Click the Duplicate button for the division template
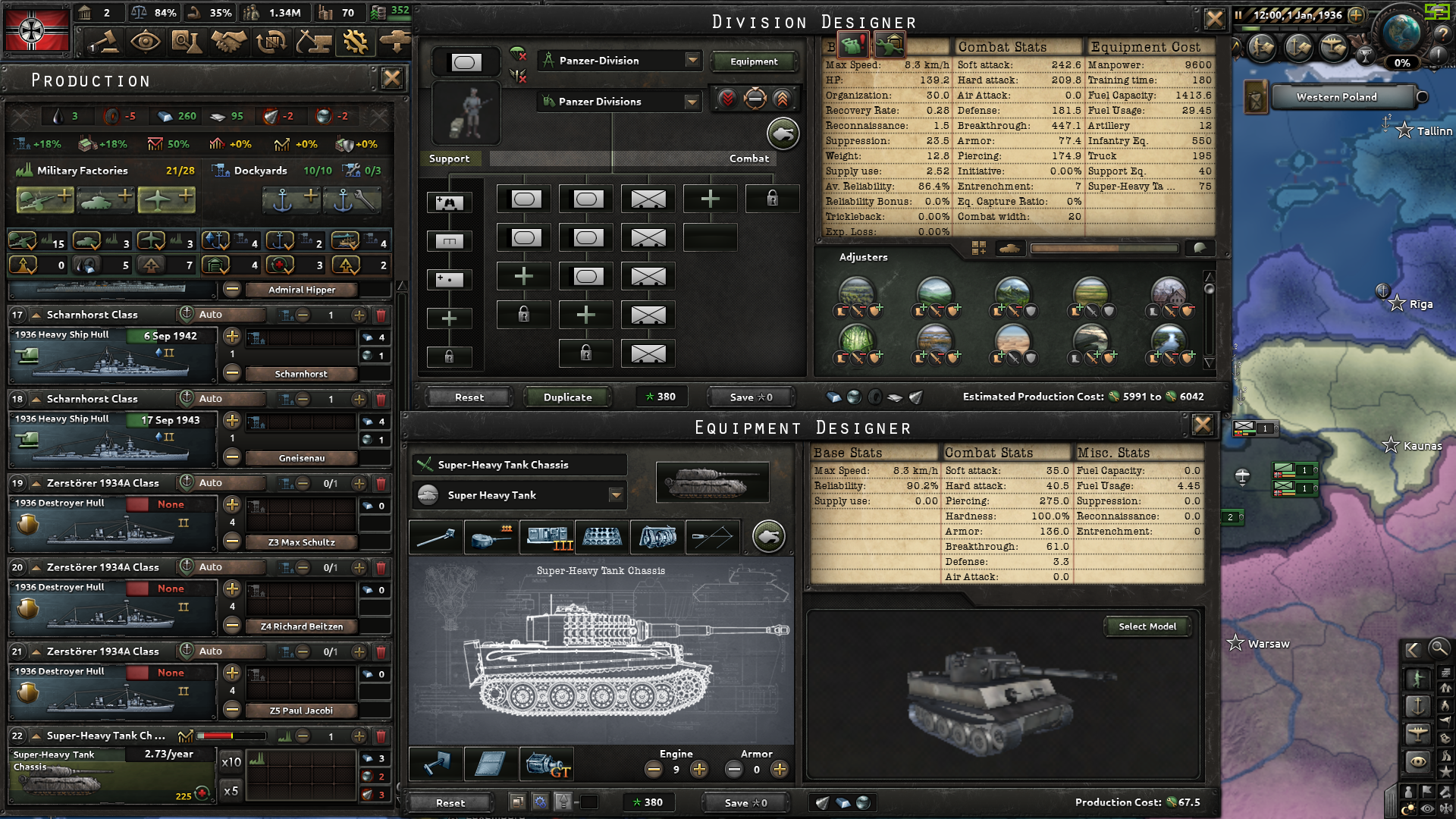The image size is (1456, 819). (567, 397)
